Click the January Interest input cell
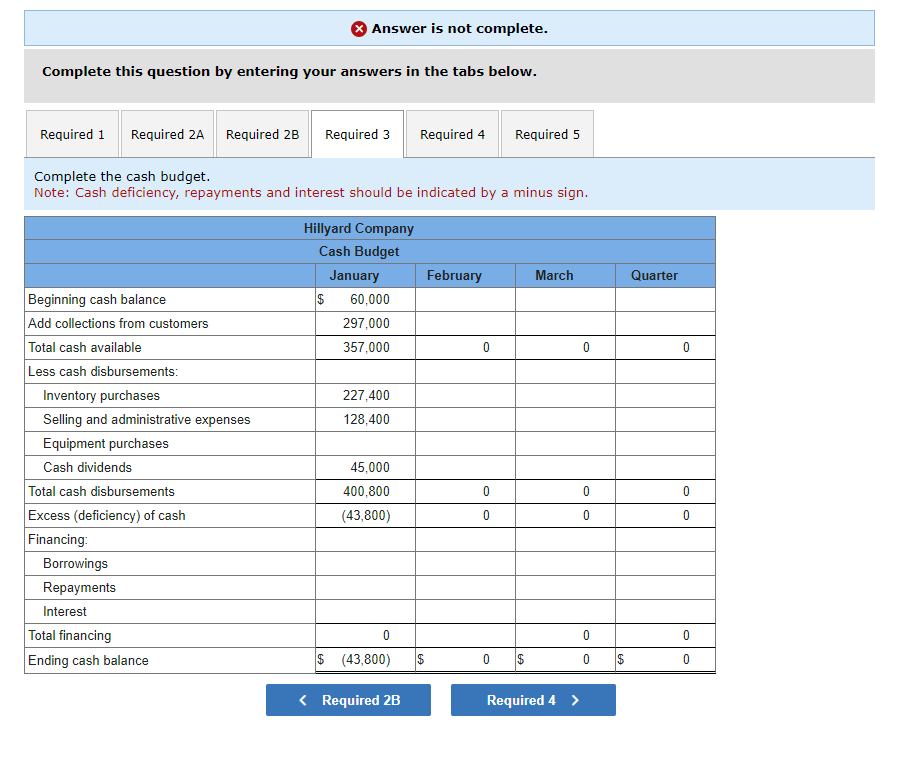Viewport: 900px width, 767px height. (x=365, y=611)
